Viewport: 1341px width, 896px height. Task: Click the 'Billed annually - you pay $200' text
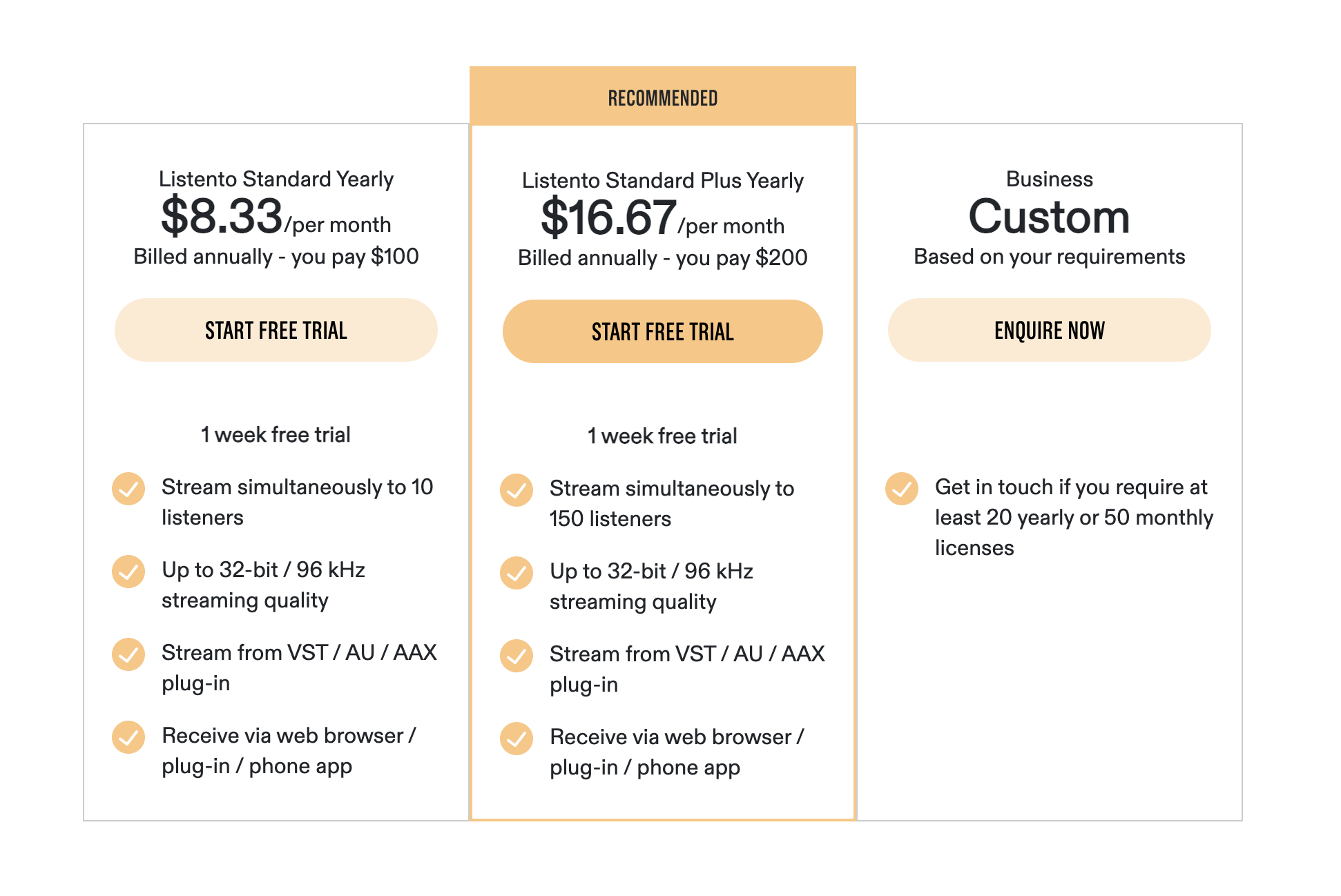[663, 257]
